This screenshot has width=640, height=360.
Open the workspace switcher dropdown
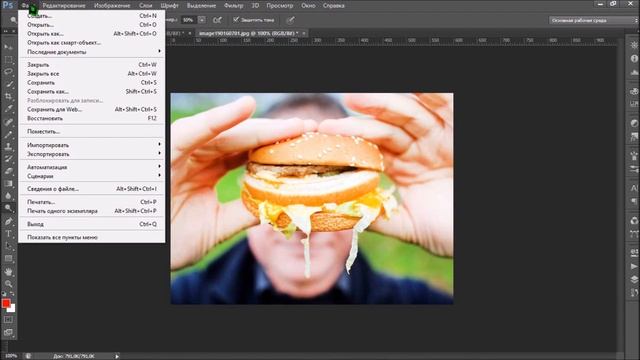pos(593,20)
